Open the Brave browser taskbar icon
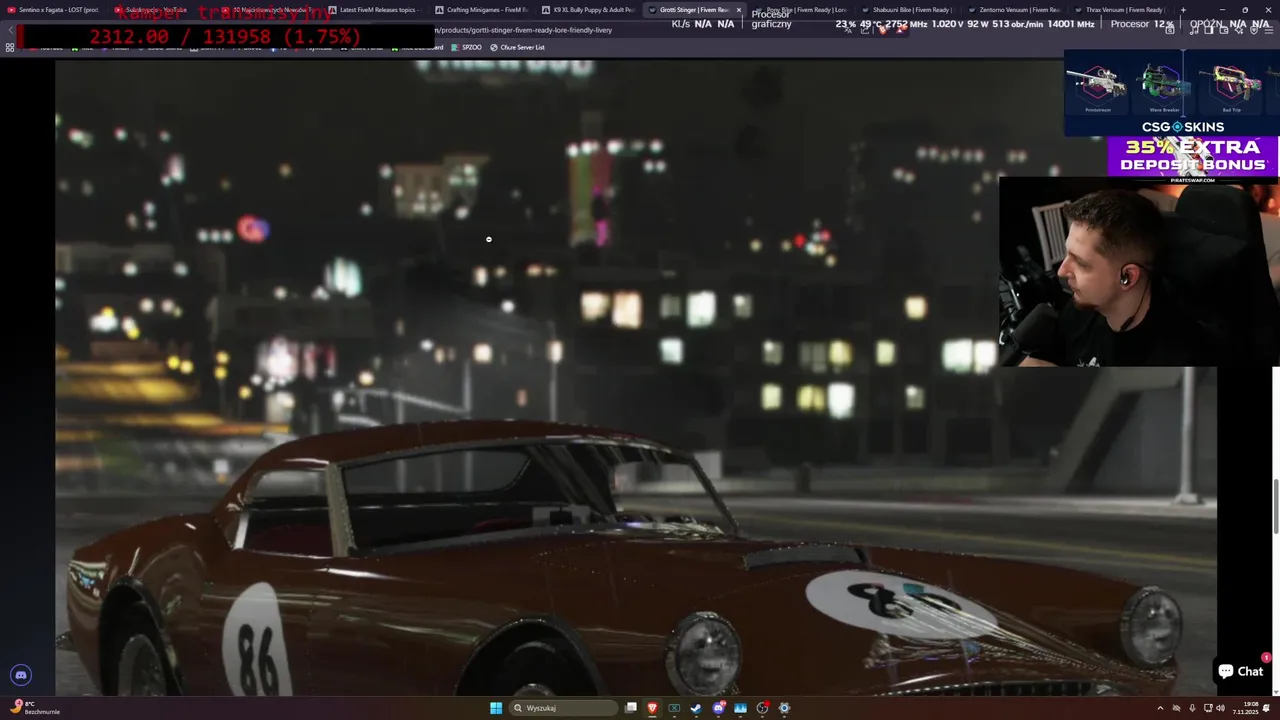Screen dimensions: 1280x720 (x=653, y=708)
